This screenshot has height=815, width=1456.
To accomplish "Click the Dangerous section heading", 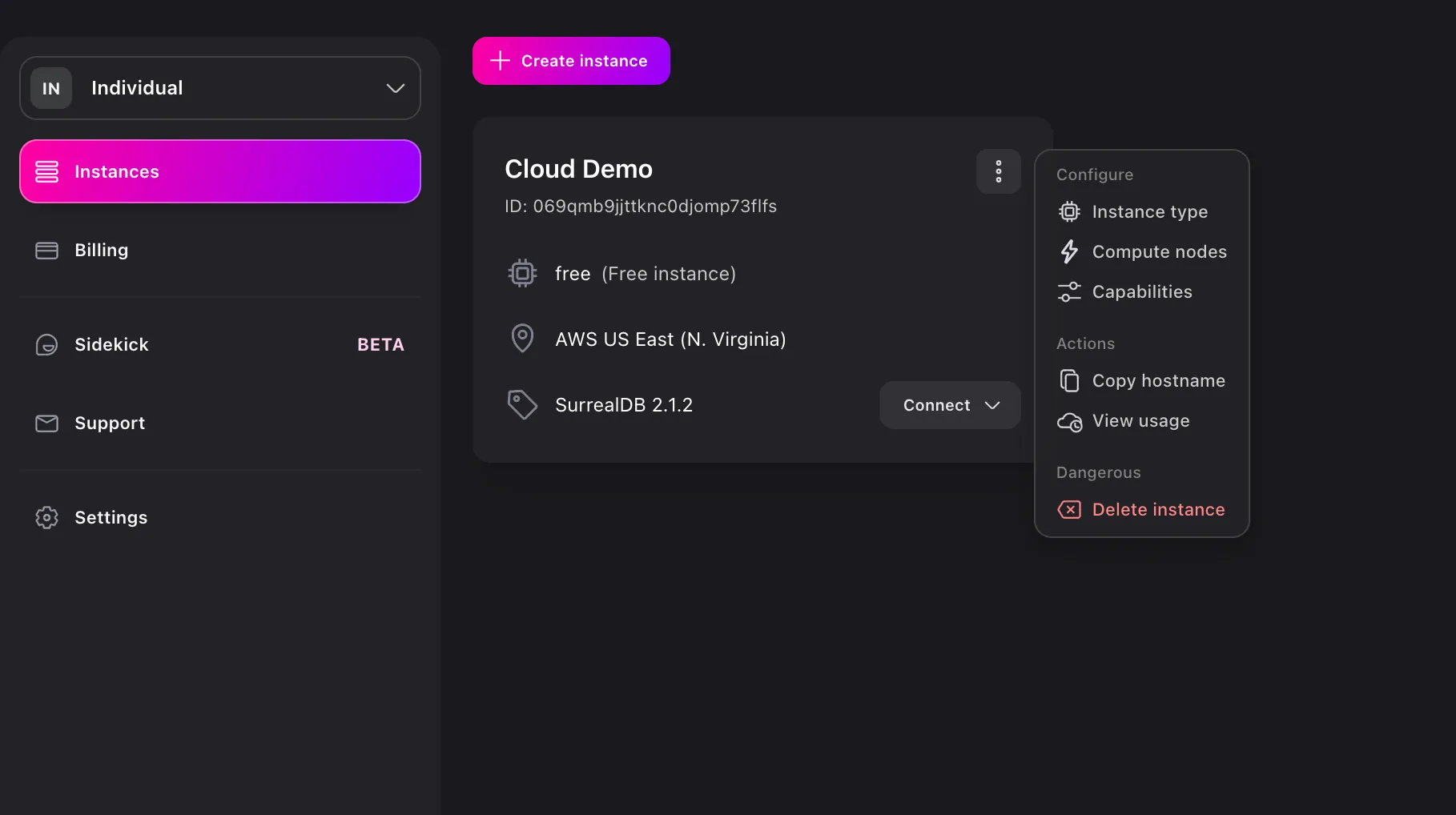I will tap(1098, 472).
